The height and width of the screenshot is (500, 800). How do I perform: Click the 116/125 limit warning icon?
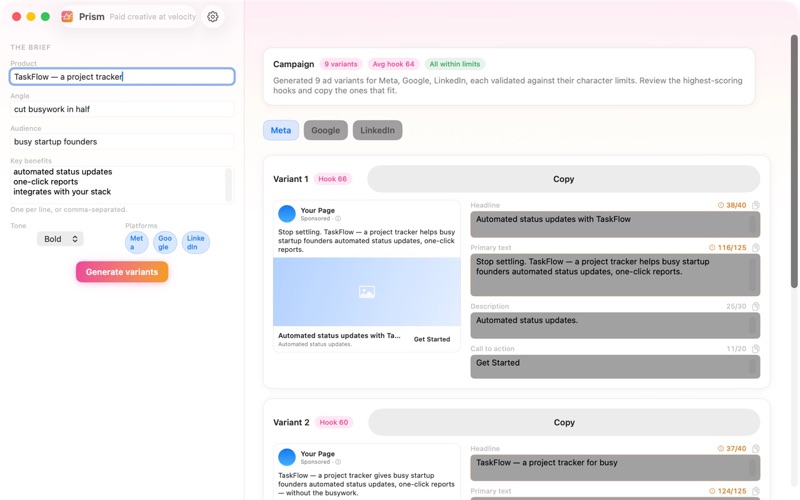pyautogui.click(x=712, y=247)
